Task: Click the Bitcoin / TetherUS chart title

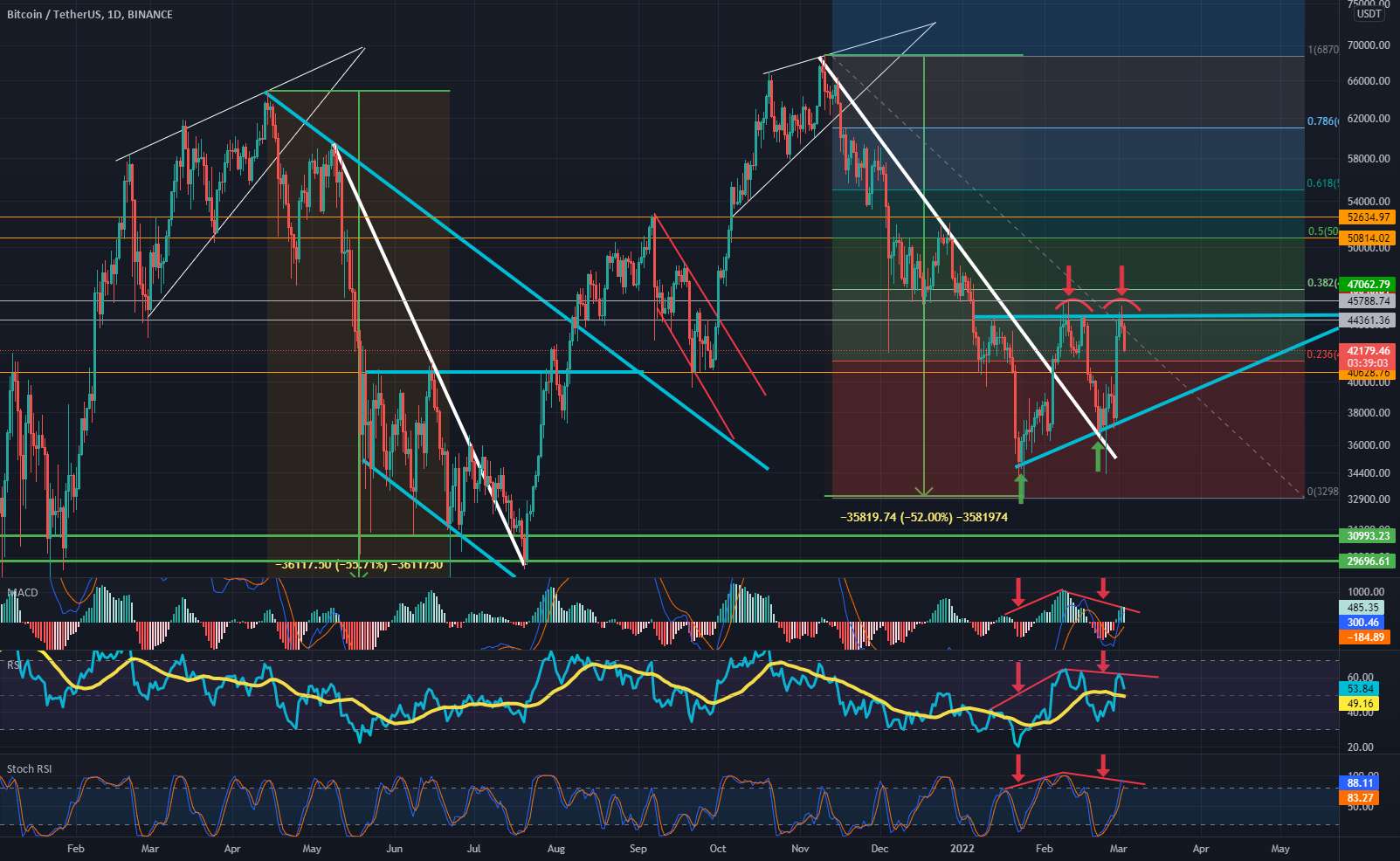Action: 89,14
